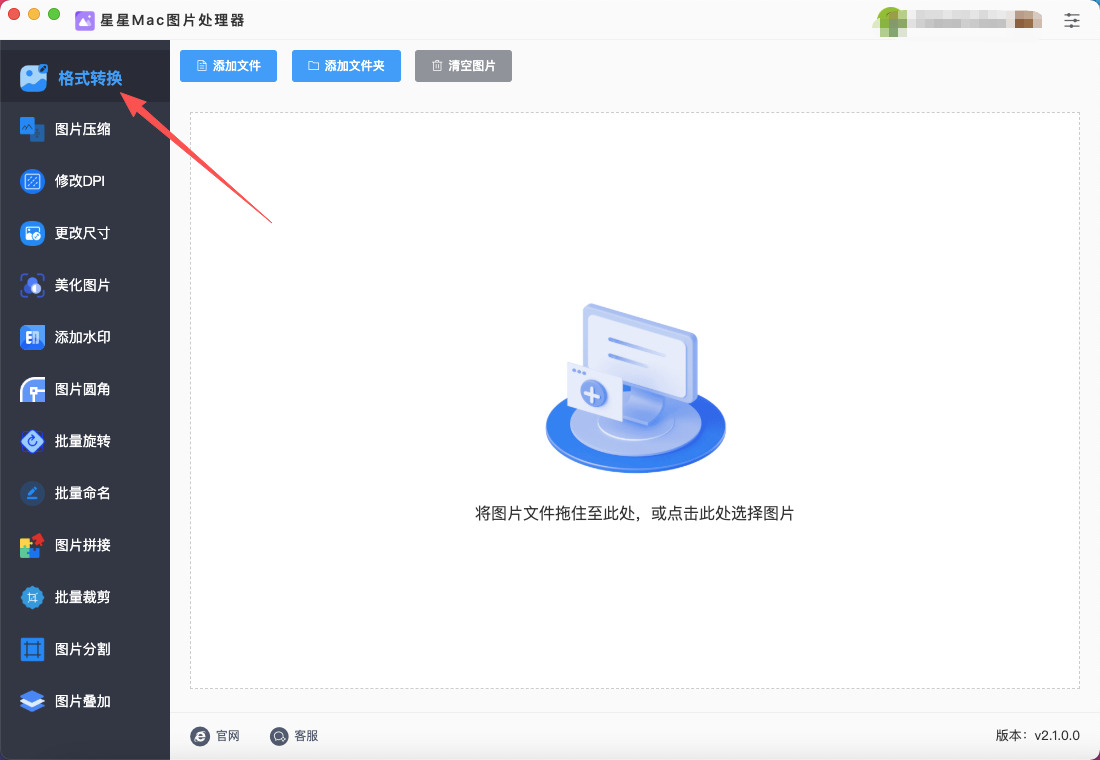The height and width of the screenshot is (760, 1100).
Task: Click the monitor plus illustration to choose images
Action: [x=635, y=388]
